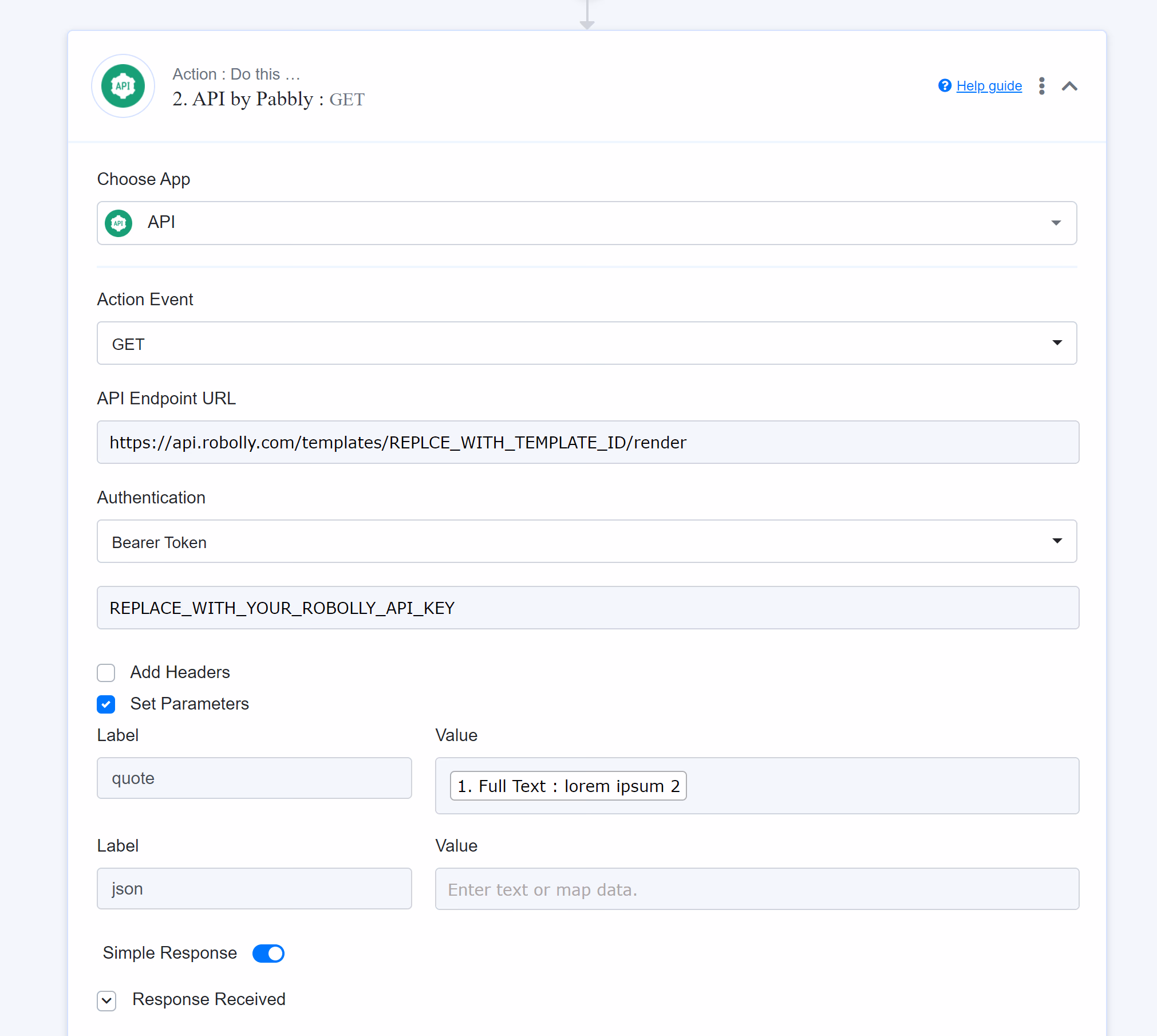This screenshot has height=1036, width=1157.
Task: Open the Help guide link
Action: [989, 86]
